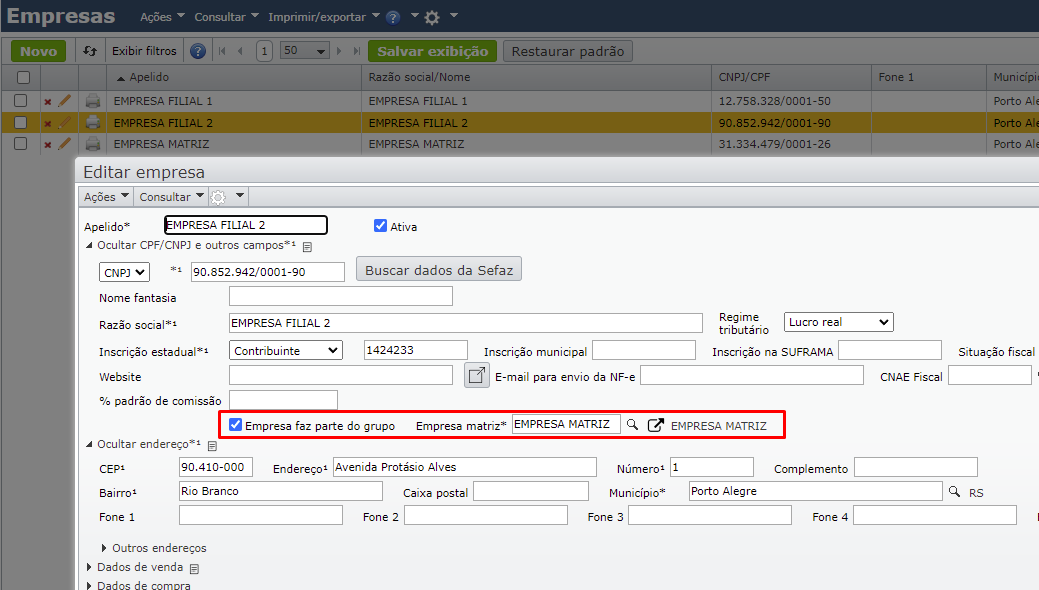Edit EMPRESA FILIAL 1 with pencil icon
Viewport: 1039px width, 590px height.
click(64, 101)
